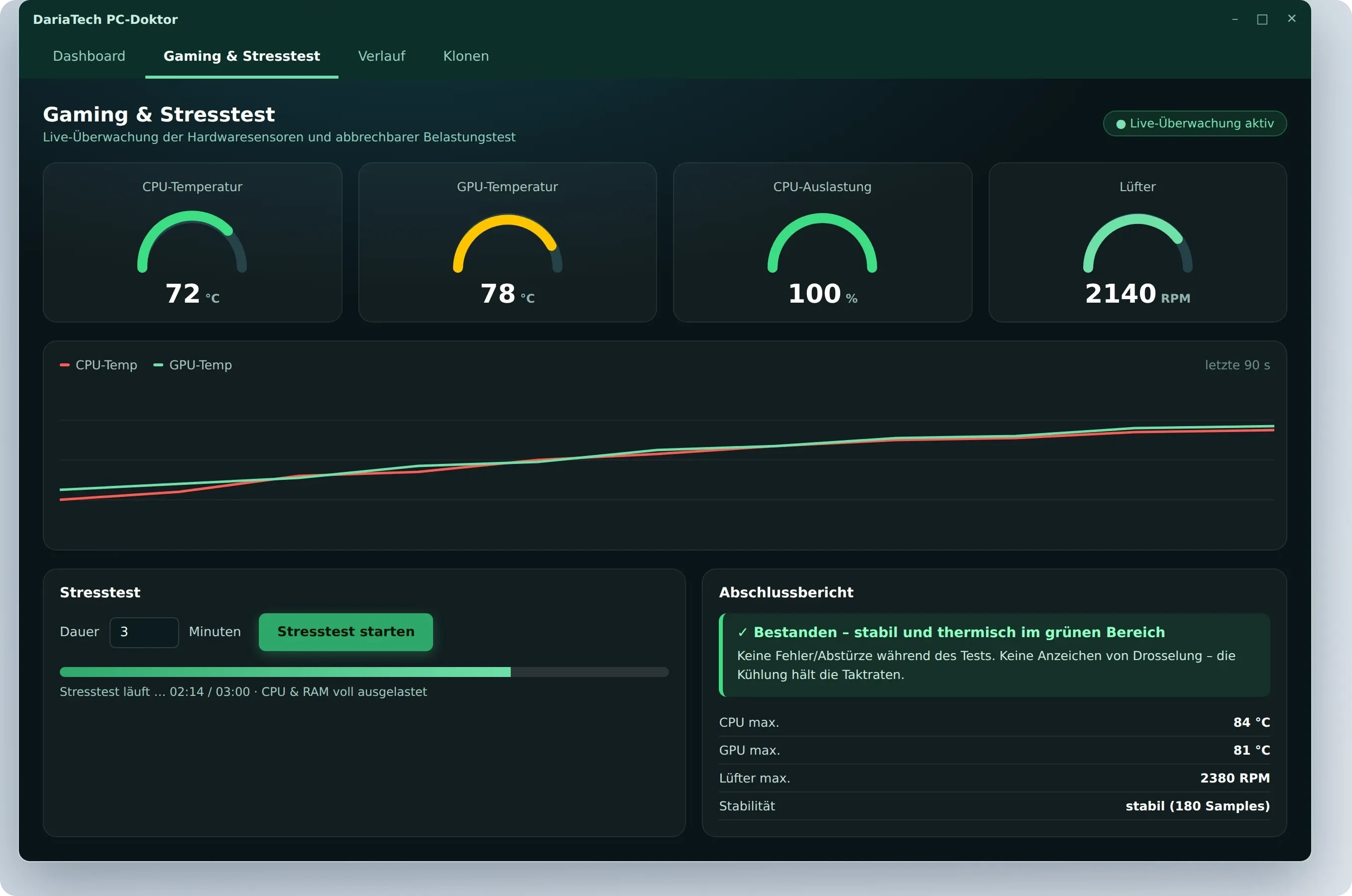Open the Klonen tab
The height and width of the screenshot is (896, 1352).
pyautogui.click(x=466, y=56)
